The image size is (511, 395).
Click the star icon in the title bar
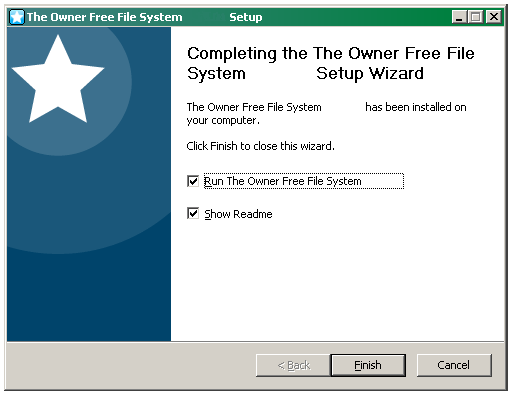click(x=17, y=17)
